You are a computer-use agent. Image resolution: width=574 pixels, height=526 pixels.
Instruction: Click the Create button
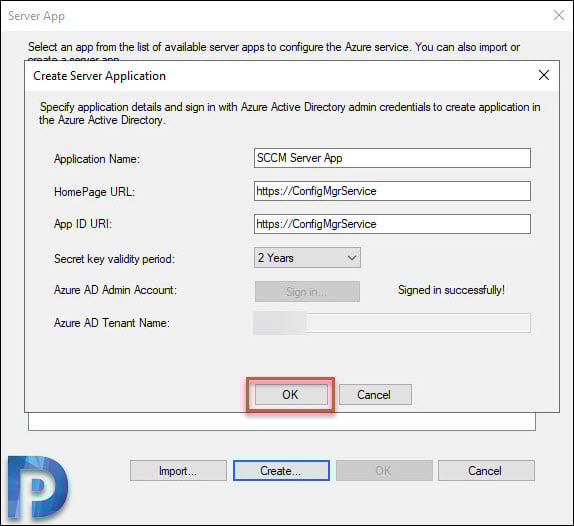tap(281, 471)
